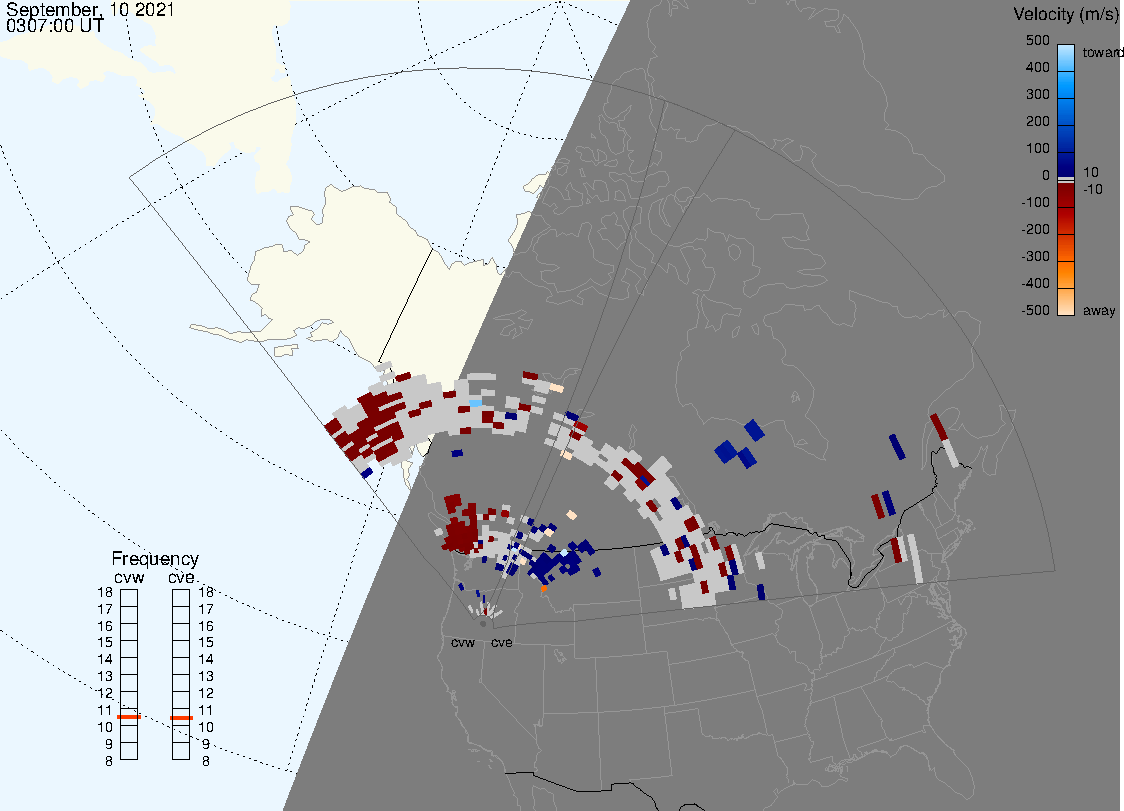The image size is (1124, 811).
Task: Select the "away" label on velocity scale
Action: point(1099,310)
